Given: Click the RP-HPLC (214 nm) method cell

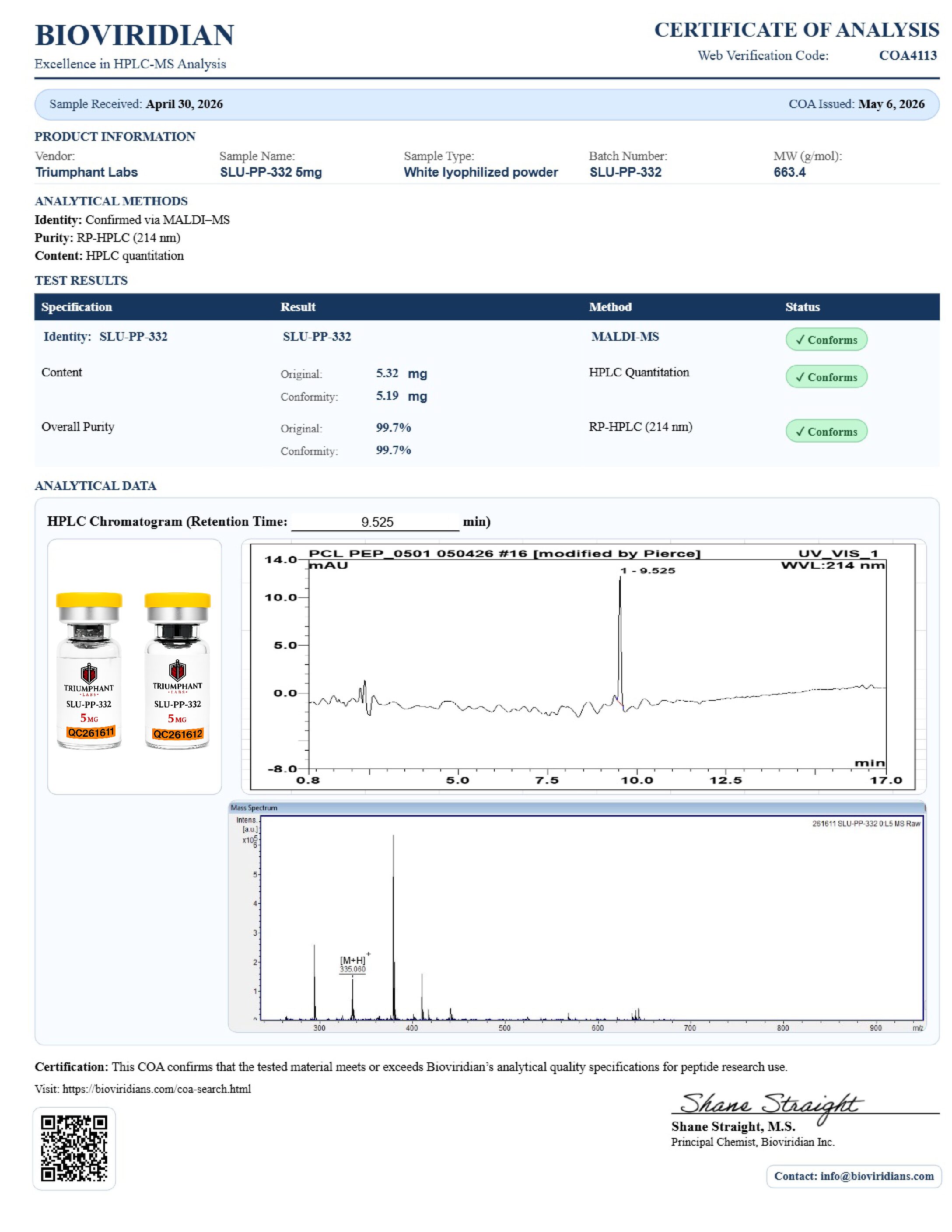Looking at the screenshot, I should pos(640,427).
